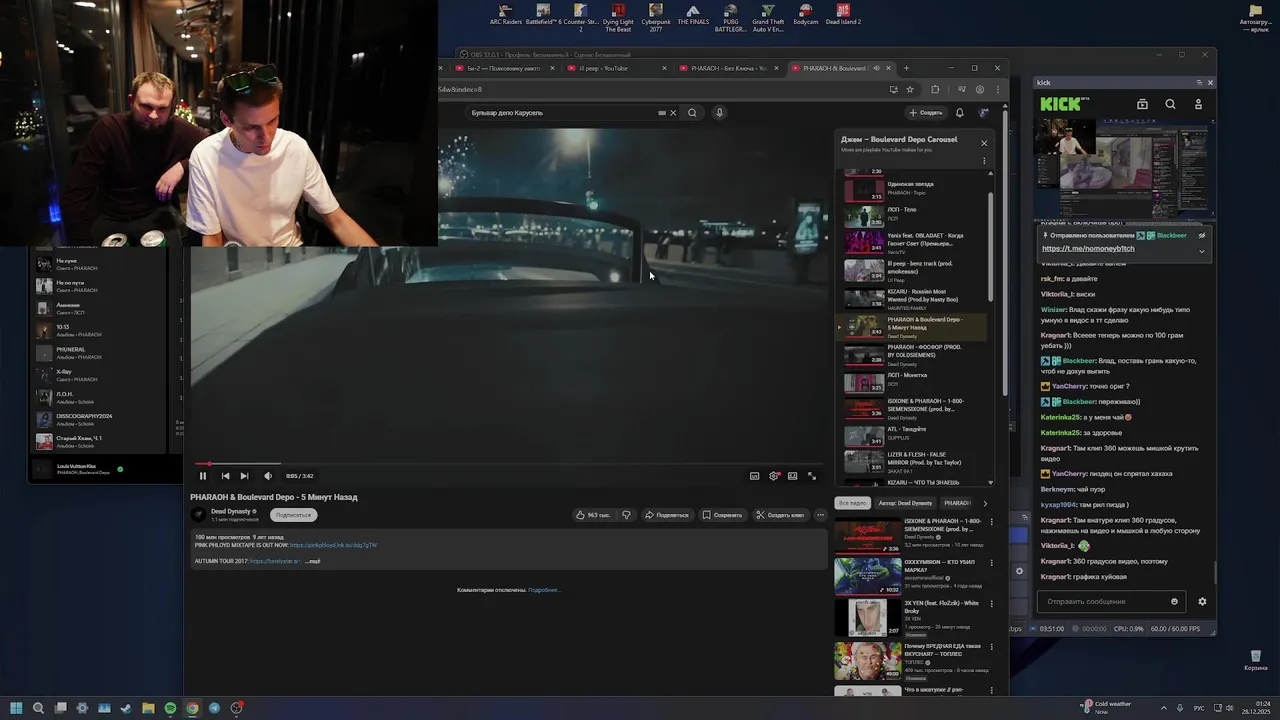
Task: Play lil peep - benz truck from playlist
Action: tap(914, 270)
